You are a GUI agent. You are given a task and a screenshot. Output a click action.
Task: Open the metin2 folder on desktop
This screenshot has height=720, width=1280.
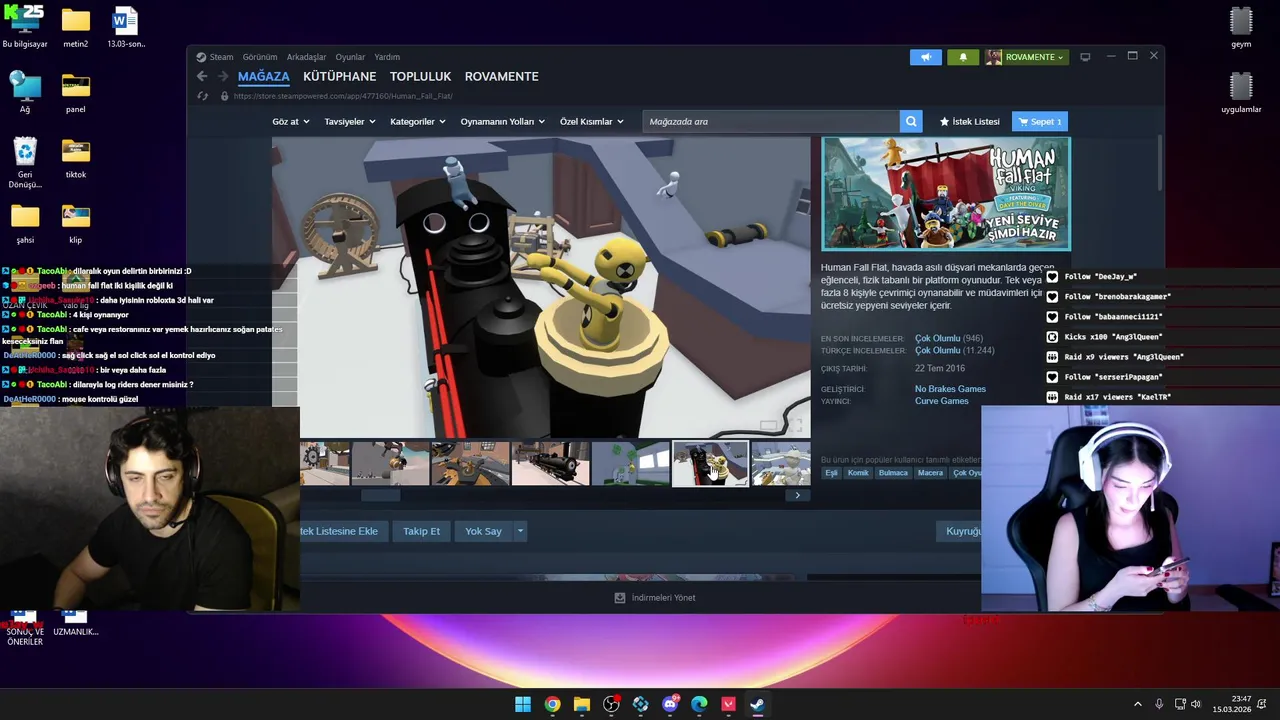tap(76, 28)
